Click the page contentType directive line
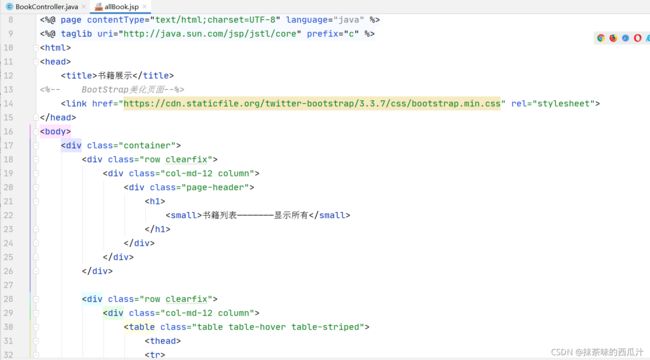Screen dimensions: 650x360 pyautogui.click(x=210, y=20)
